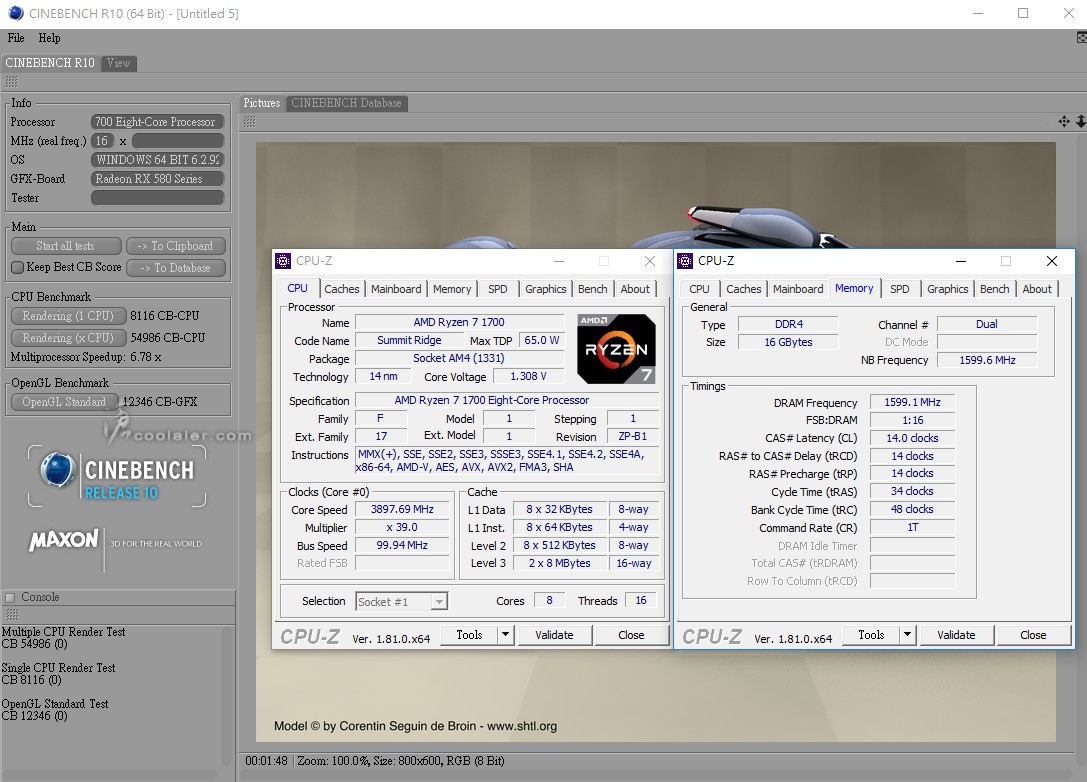Open the Tools dropdown arrow in the CPU tab window
The image size is (1087, 782).
[505, 635]
